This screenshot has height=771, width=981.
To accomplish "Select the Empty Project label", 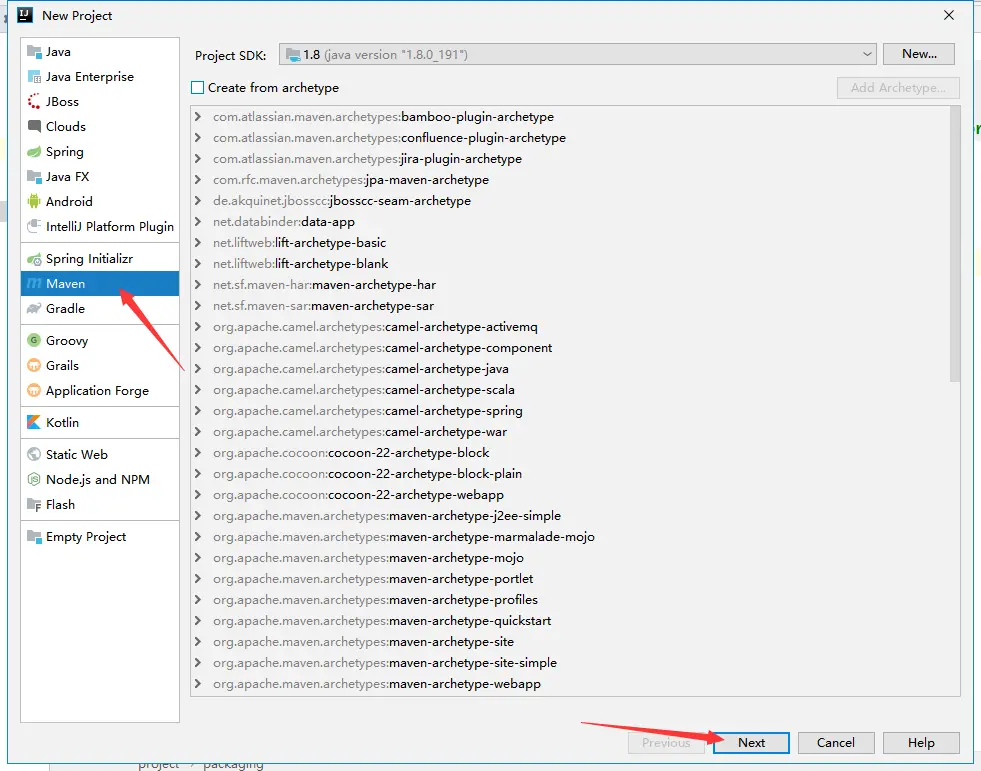I will 86,536.
